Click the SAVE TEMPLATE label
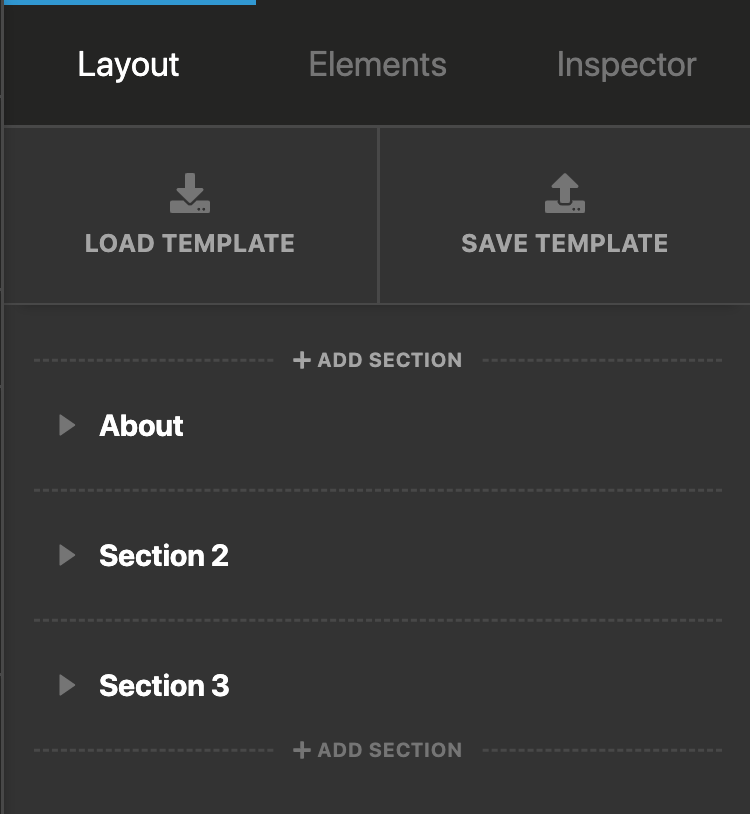Viewport: 750px width, 814px height. pyautogui.click(x=565, y=243)
